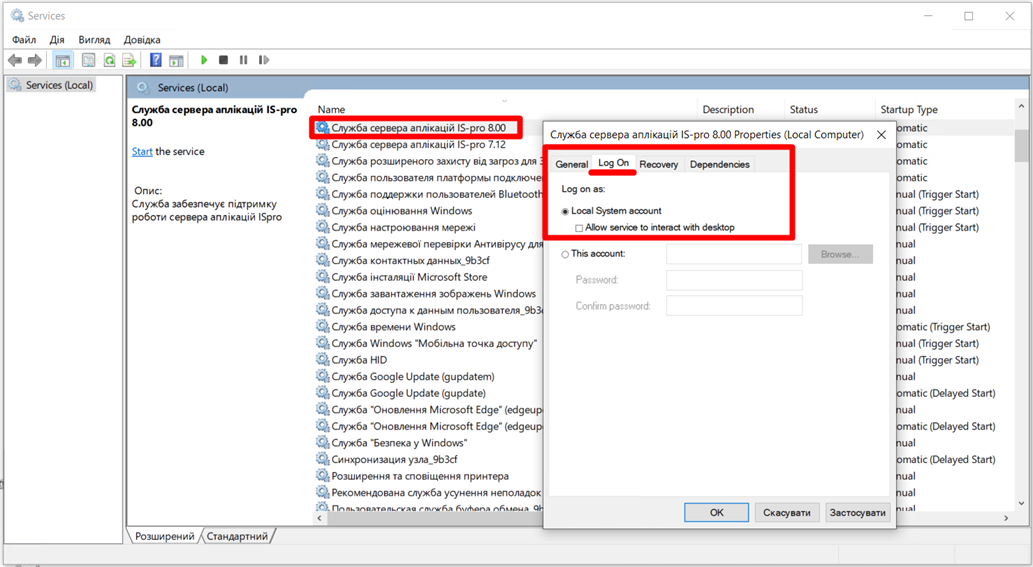Select the This account radio button
1033x567 pixels.
[x=565, y=254]
